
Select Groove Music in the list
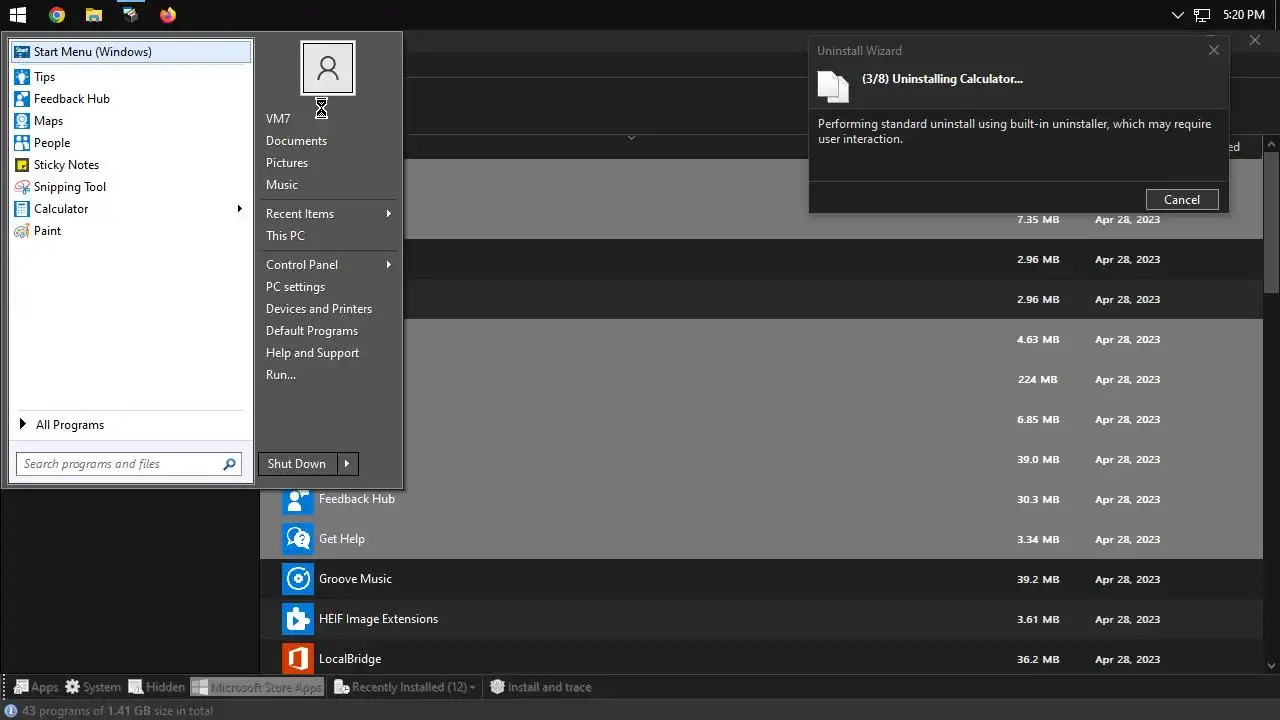pos(762,579)
